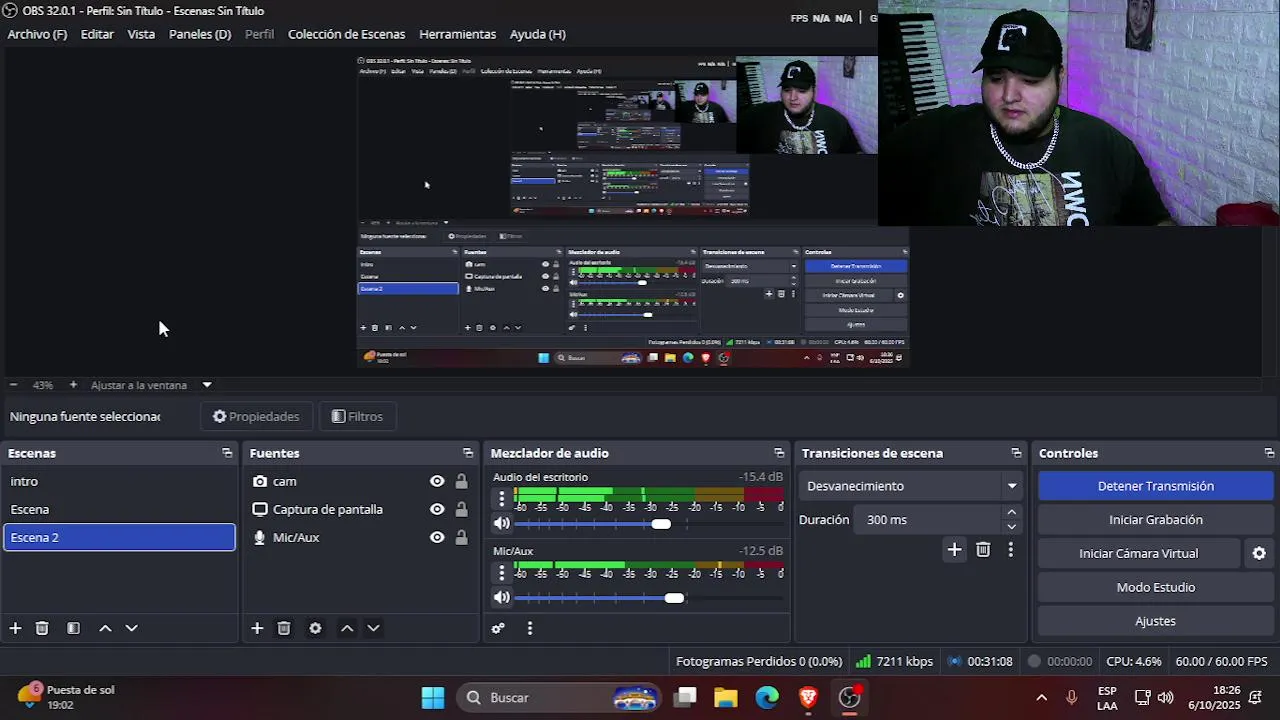
Task: Lock the cam source
Action: 461,481
